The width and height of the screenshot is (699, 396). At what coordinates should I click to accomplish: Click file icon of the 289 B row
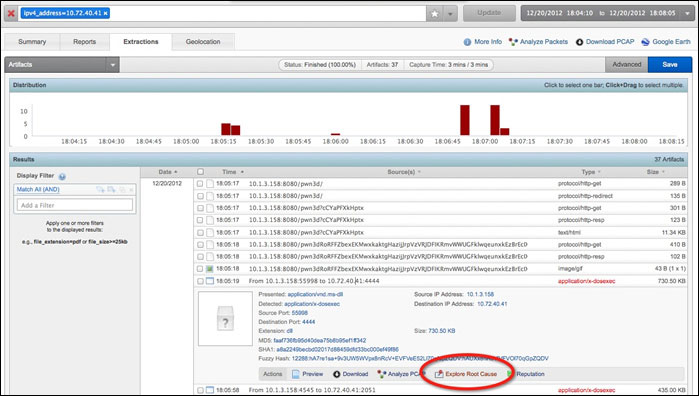210,183
